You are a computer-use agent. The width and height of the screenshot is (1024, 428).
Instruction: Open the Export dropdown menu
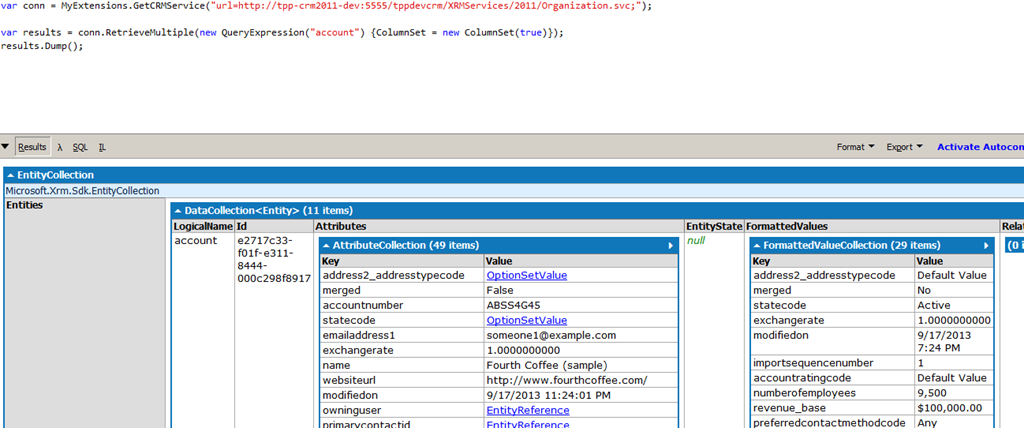pos(904,147)
